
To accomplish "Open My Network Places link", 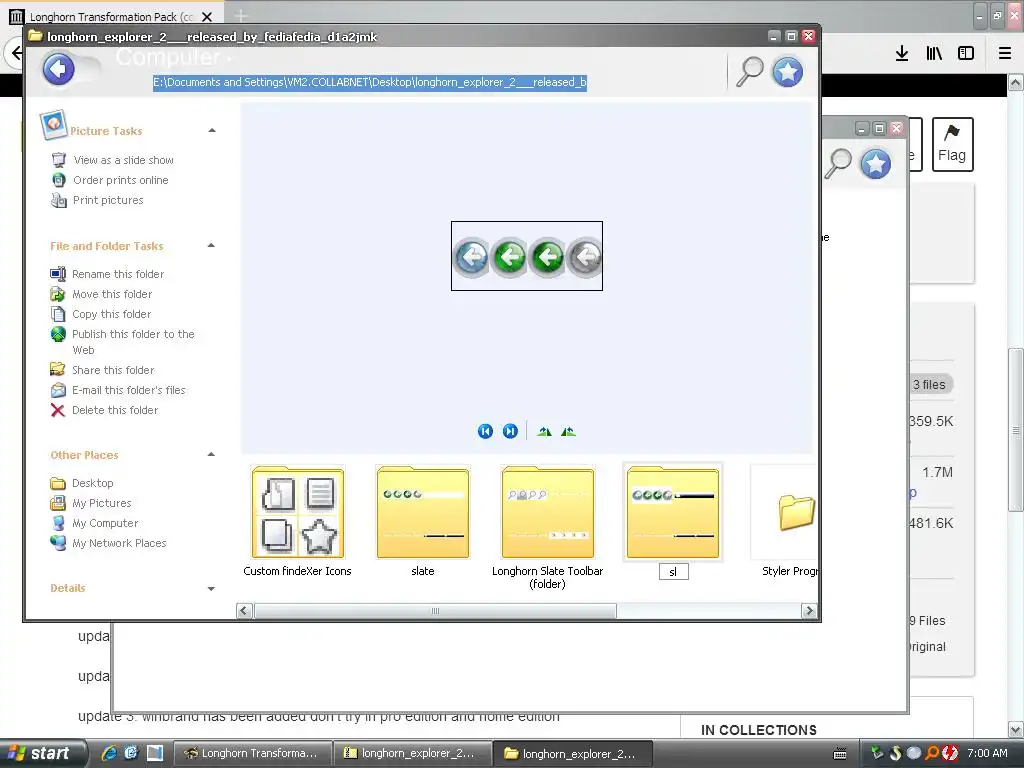I will click(x=120, y=543).
